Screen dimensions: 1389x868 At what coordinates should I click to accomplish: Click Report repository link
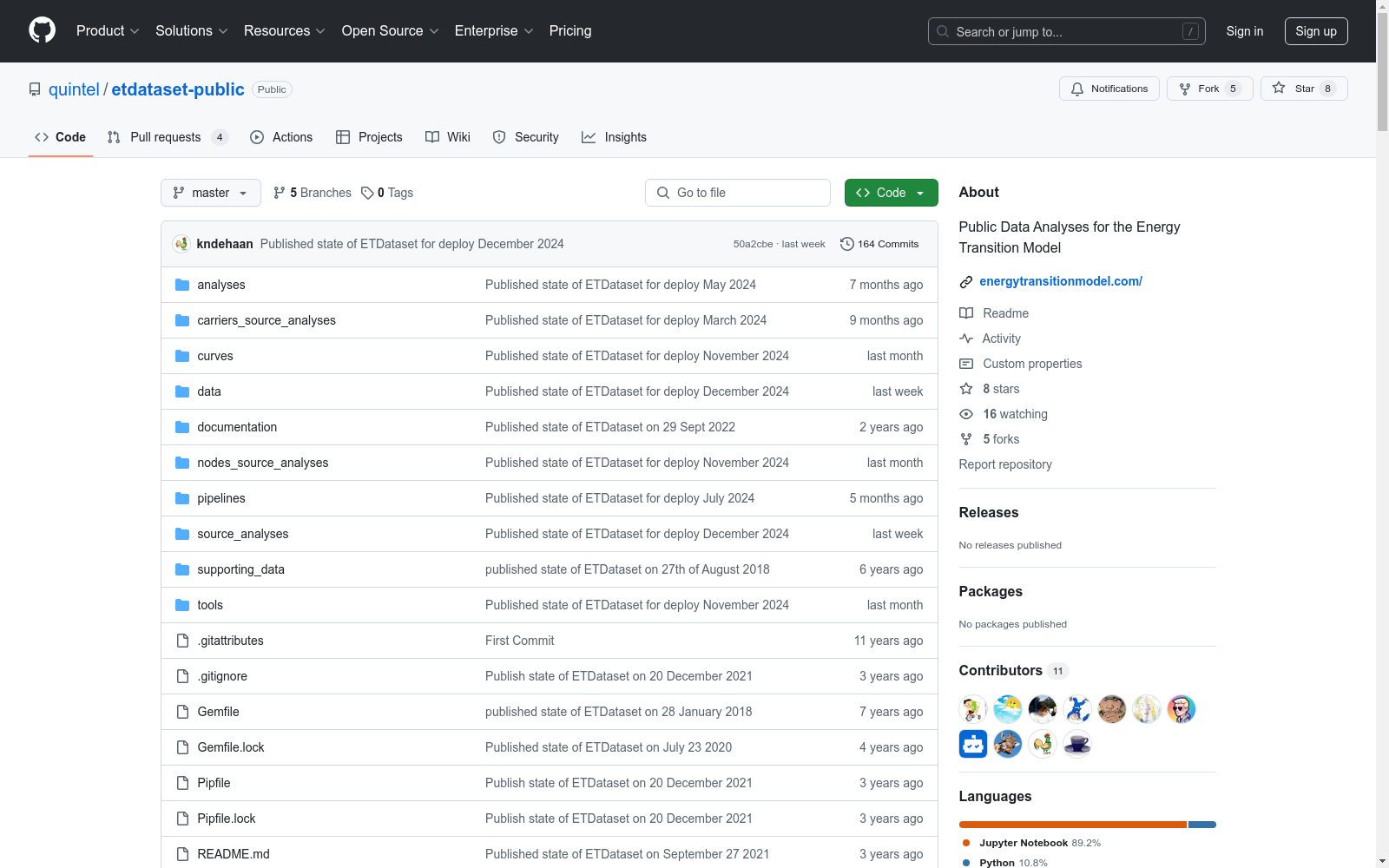coord(1005,464)
